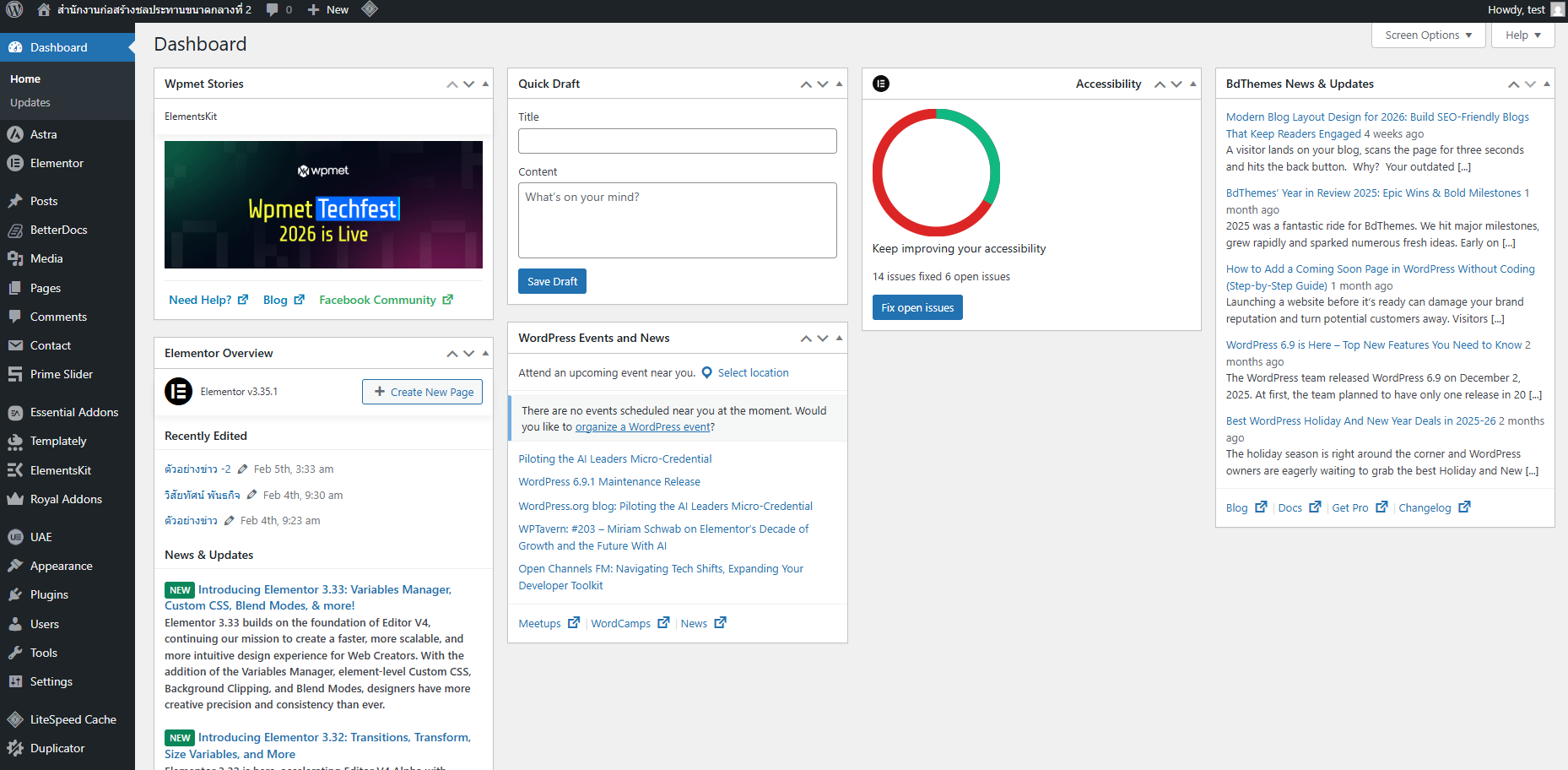Click the LiteSpeed diamond icon in admin bar
The width and height of the screenshot is (1568, 770).
click(x=369, y=9)
